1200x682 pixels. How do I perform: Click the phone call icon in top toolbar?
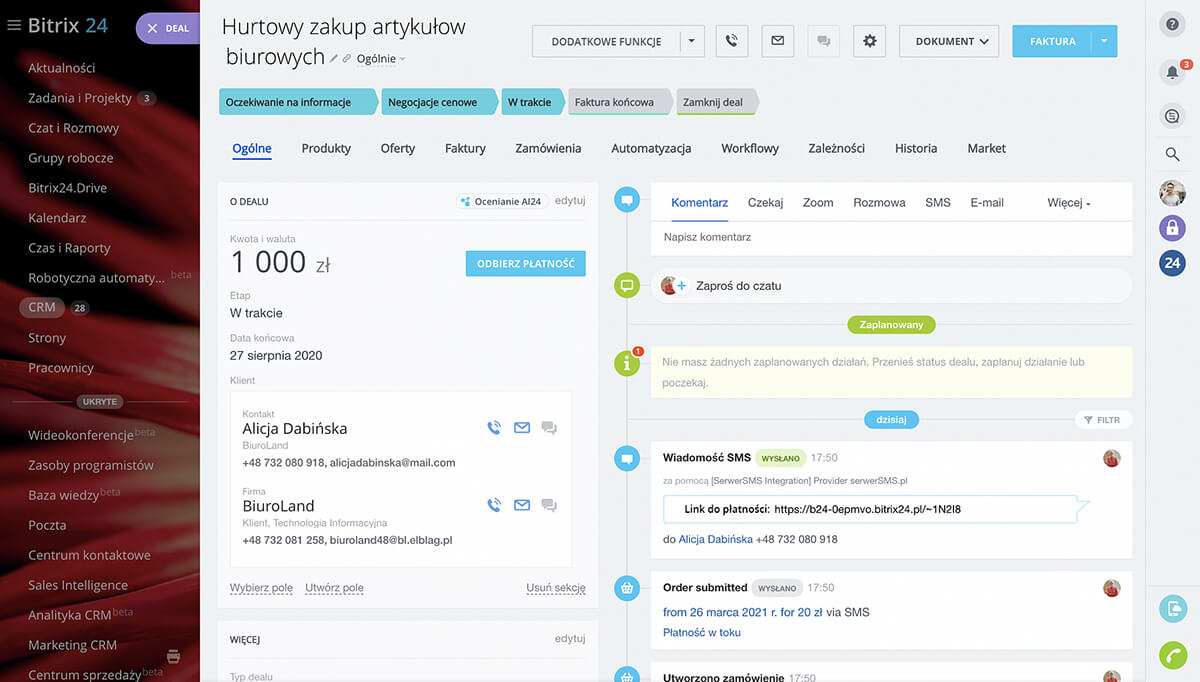731,41
